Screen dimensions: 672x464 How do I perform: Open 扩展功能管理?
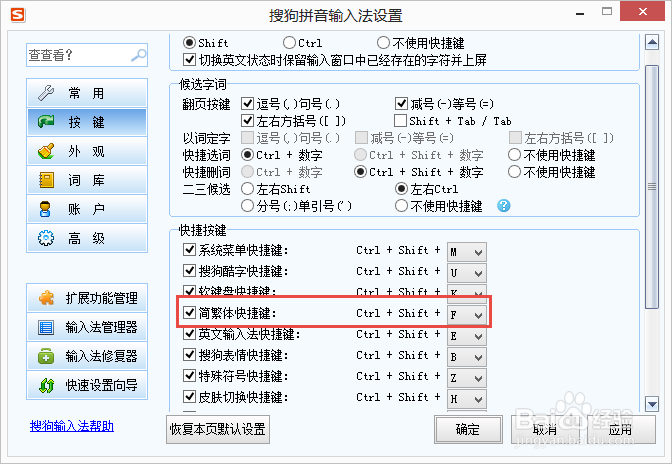87,298
